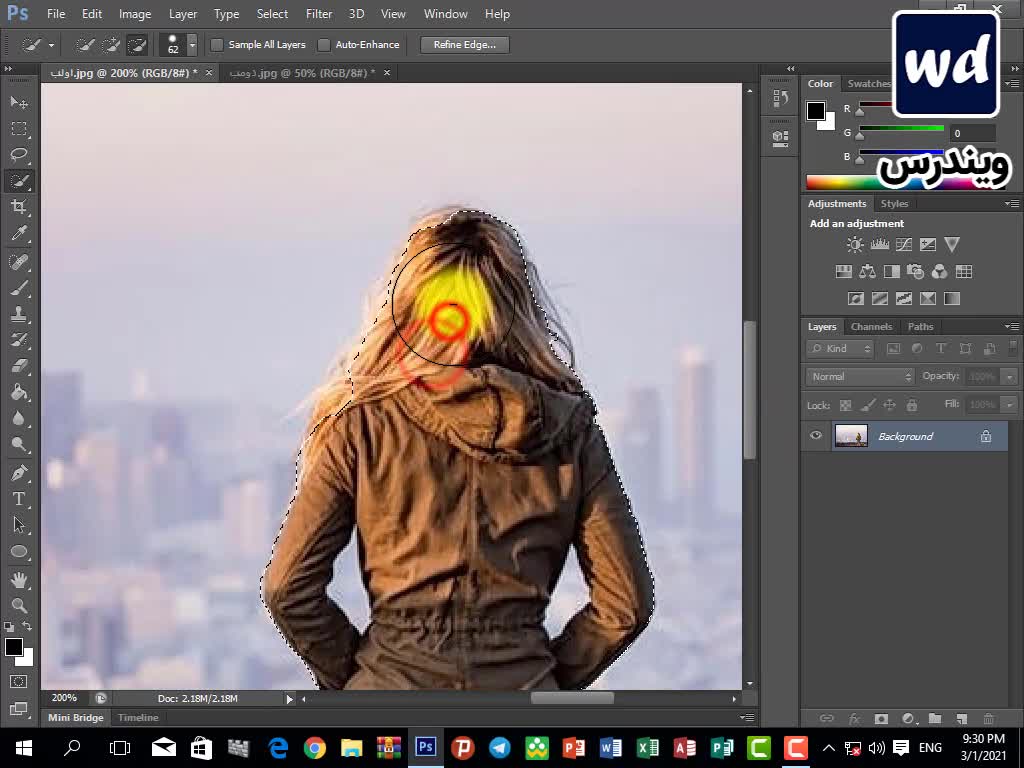Select the Crop tool
1024x768 pixels.
point(19,207)
